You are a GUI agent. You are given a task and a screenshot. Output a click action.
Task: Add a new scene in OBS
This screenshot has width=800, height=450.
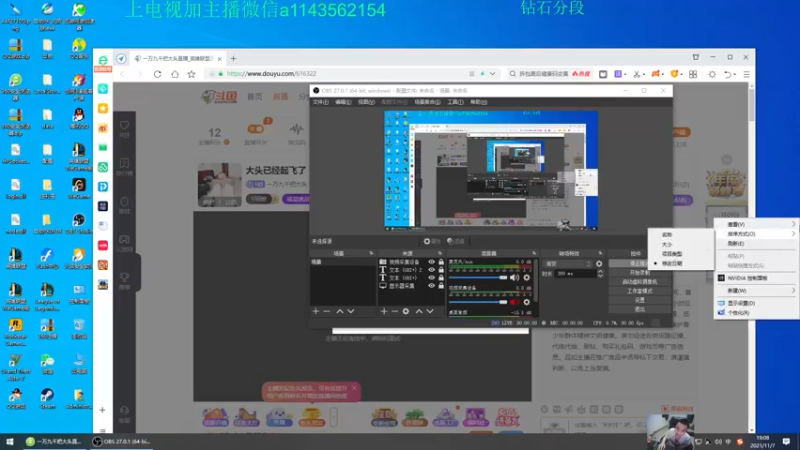click(x=315, y=311)
